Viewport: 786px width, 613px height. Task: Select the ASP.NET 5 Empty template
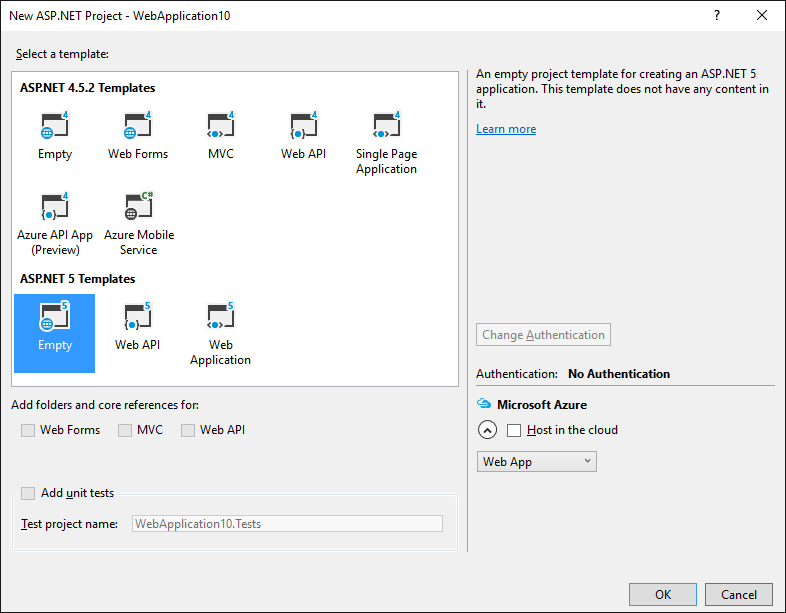point(55,318)
